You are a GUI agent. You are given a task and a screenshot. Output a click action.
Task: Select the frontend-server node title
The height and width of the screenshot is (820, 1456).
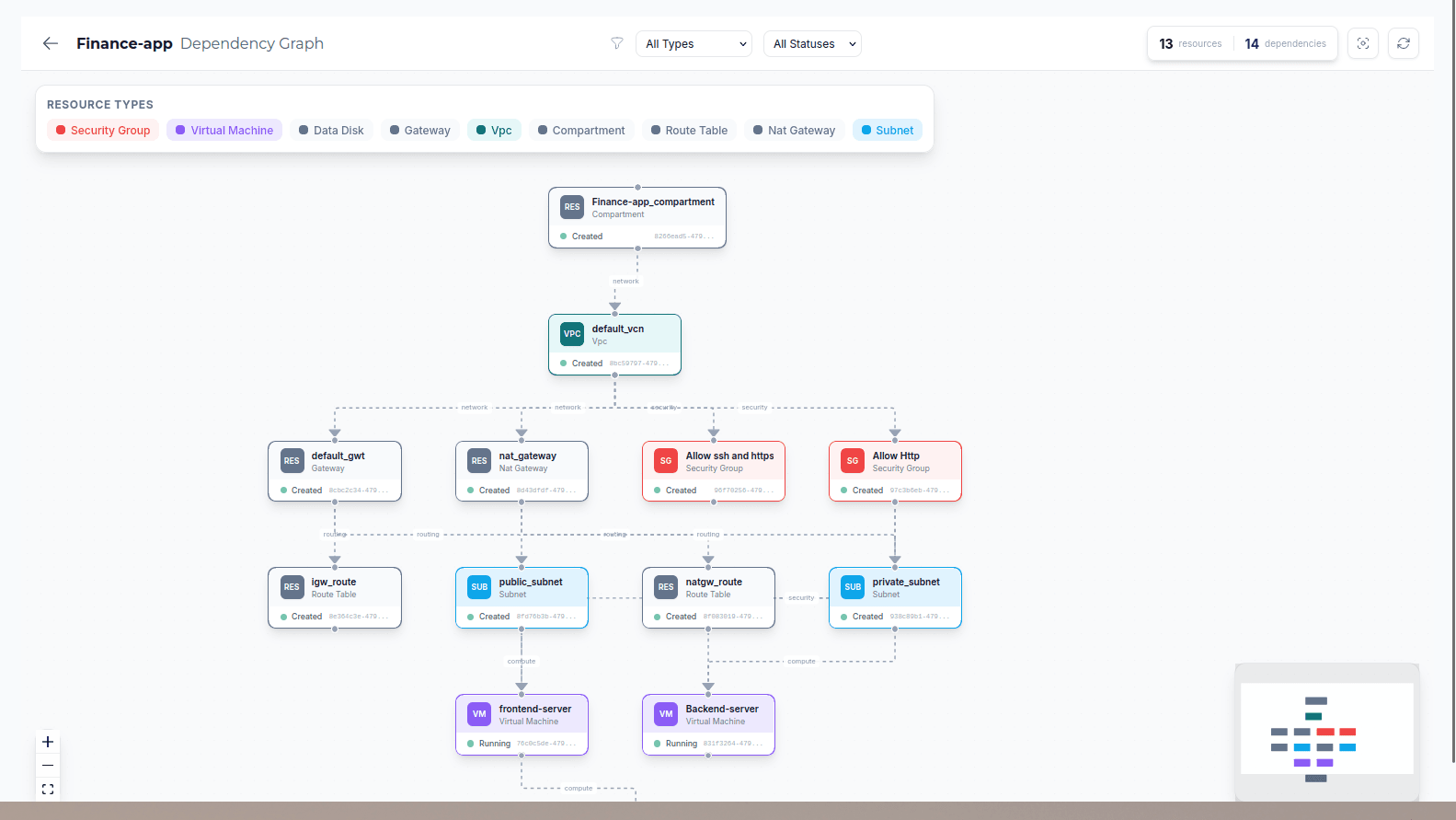coord(535,709)
